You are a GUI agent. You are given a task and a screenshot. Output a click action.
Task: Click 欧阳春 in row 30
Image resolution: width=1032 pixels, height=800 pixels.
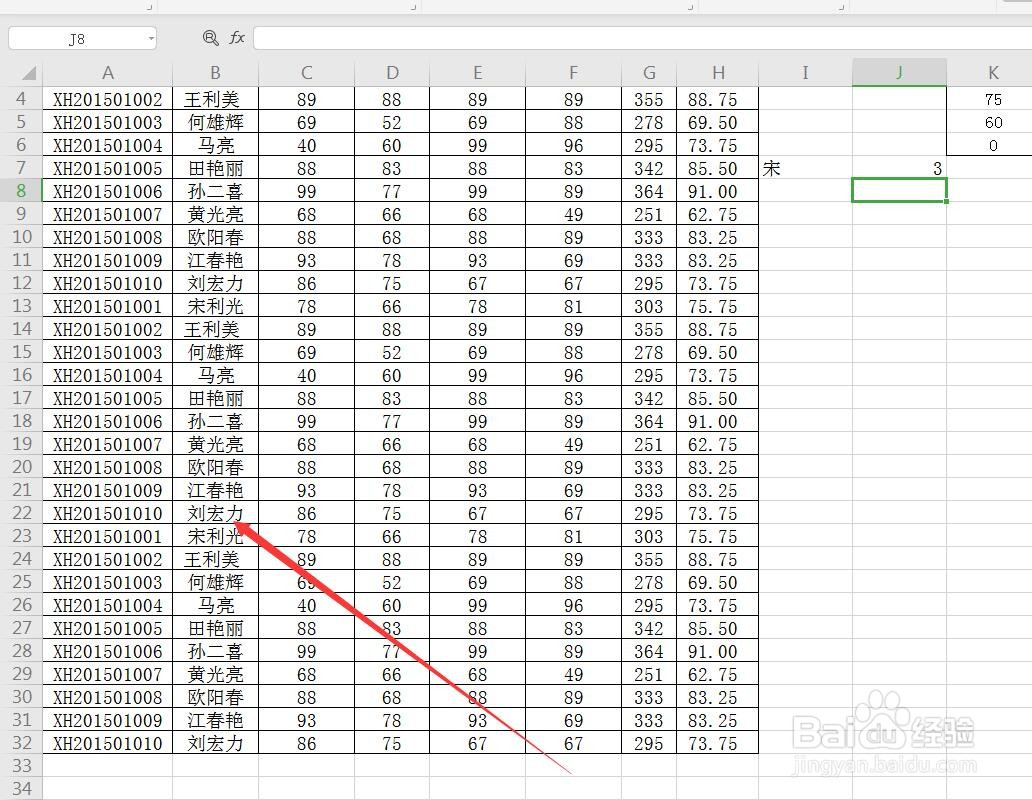pyautogui.click(x=216, y=697)
